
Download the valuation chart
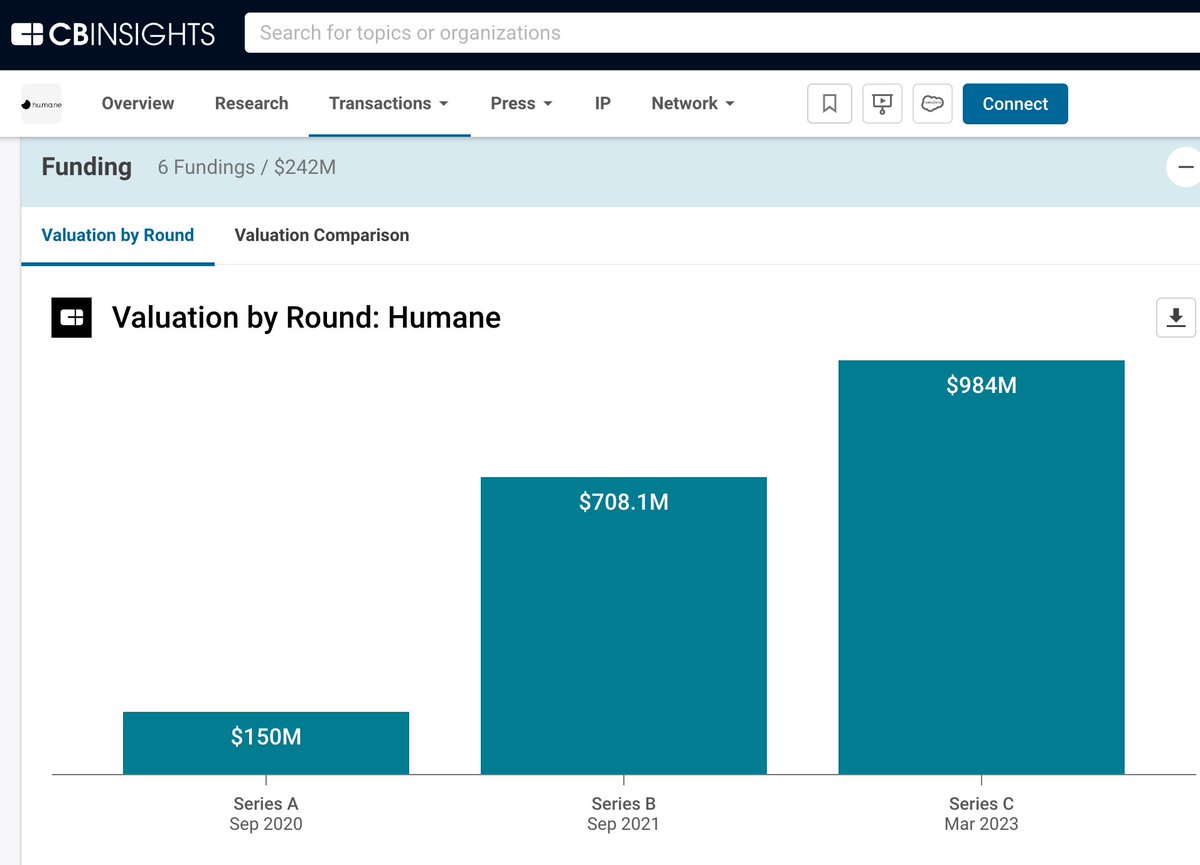1176,317
